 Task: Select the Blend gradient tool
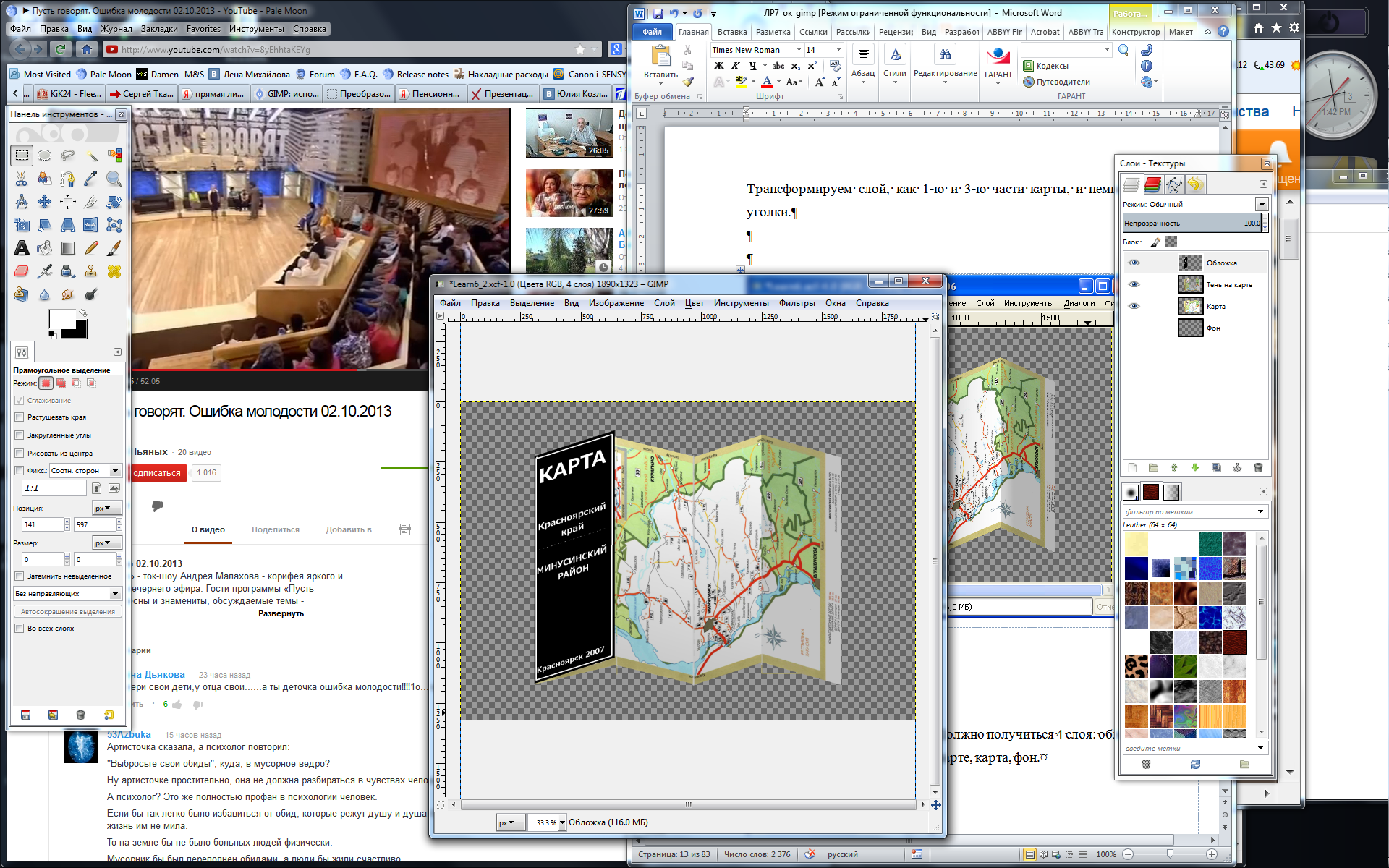tap(68, 247)
